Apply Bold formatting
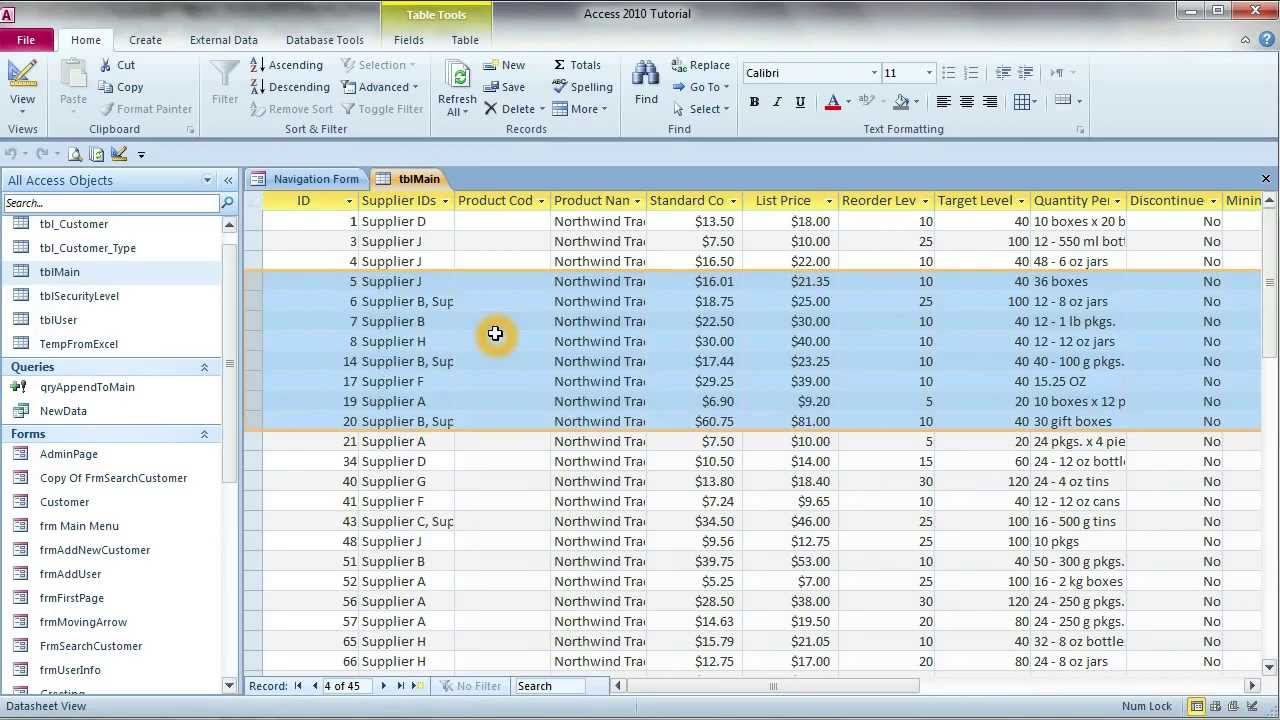Screen dimensions: 1280x720 [x=754, y=102]
